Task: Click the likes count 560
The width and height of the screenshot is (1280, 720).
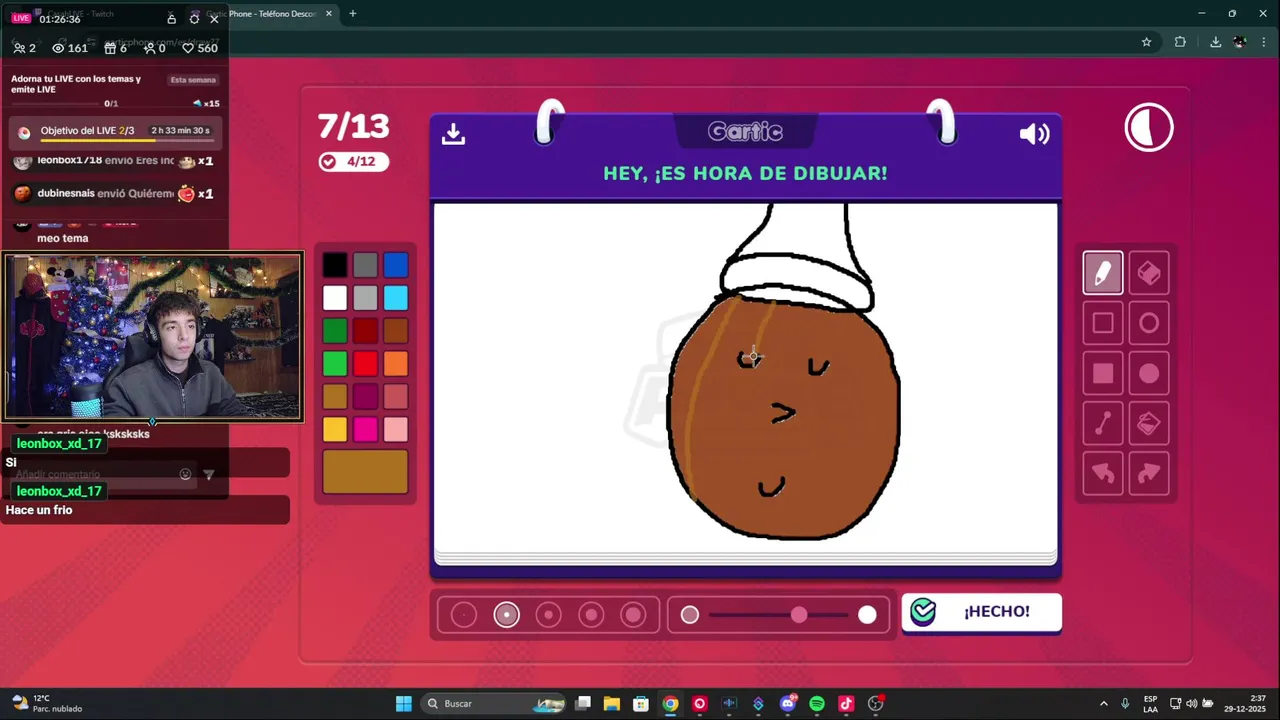Action: pos(200,48)
